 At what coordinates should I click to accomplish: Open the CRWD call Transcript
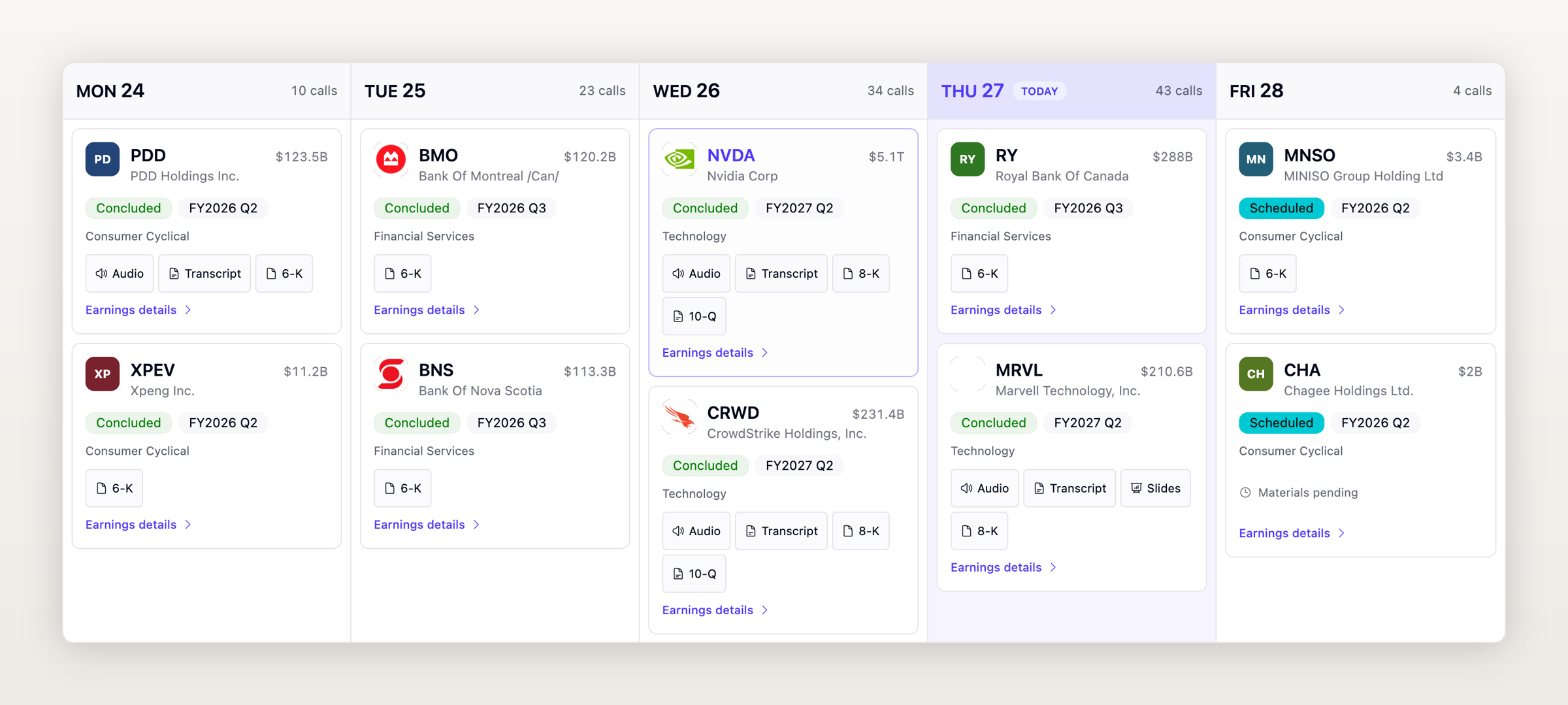pyautogui.click(x=781, y=531)
